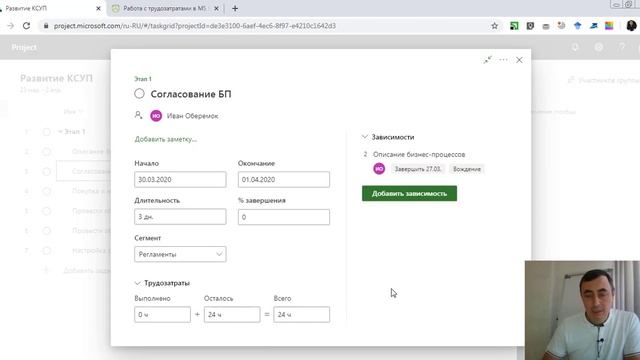Click the site lock icon in address bar

coord(46,26)
